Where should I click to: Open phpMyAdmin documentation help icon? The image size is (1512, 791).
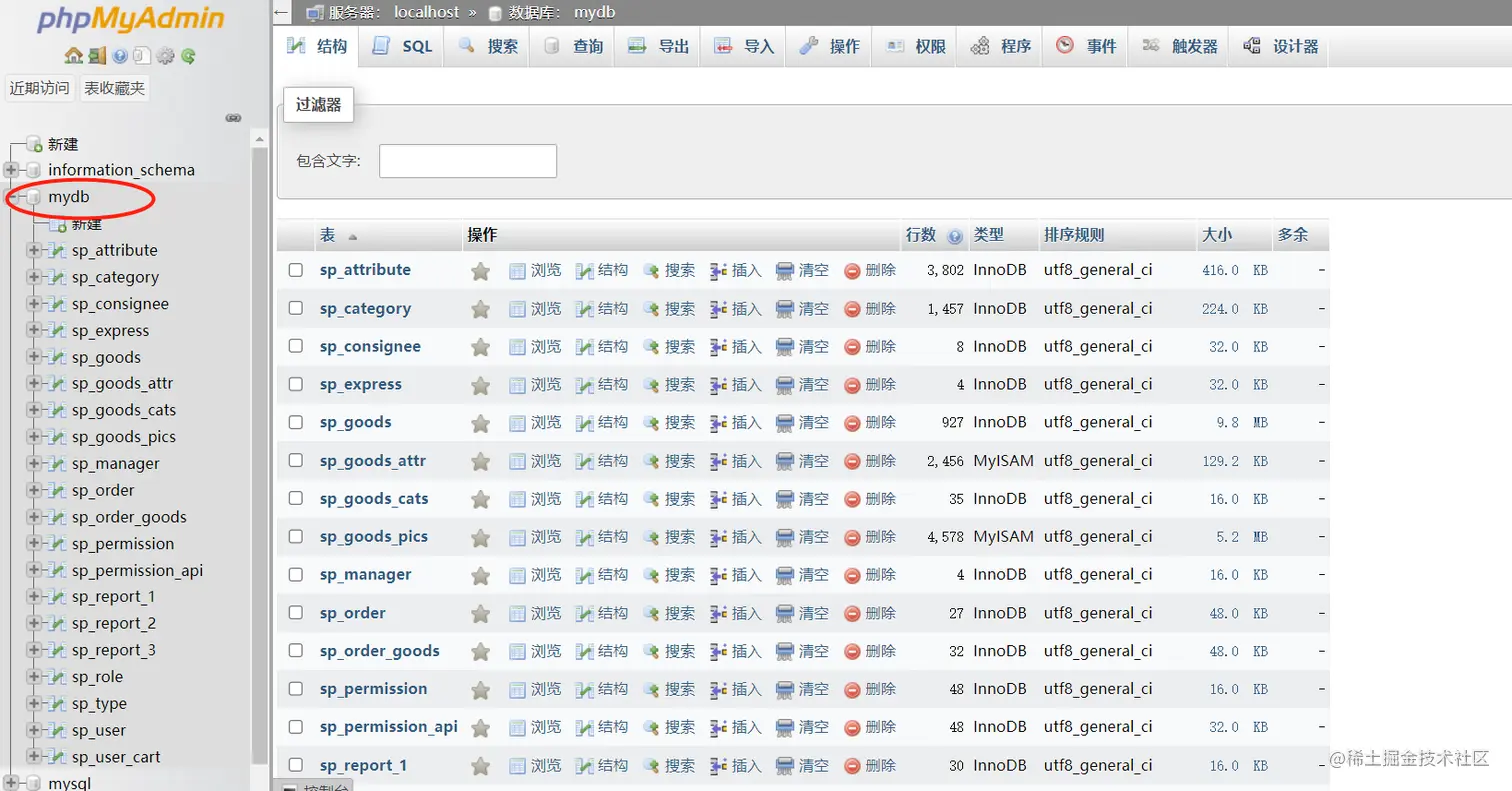[x=120, y=56]
